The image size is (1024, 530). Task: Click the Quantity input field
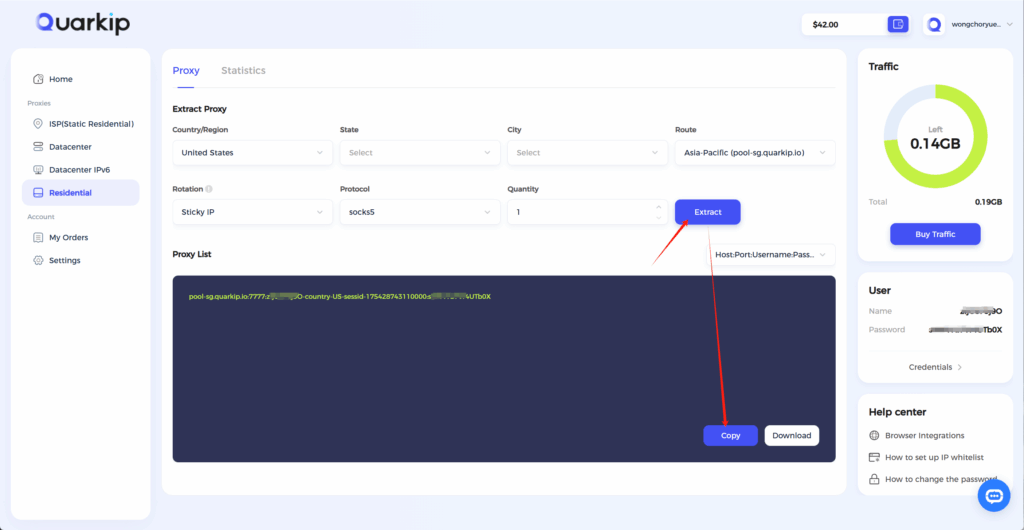(x=587, y=212)
